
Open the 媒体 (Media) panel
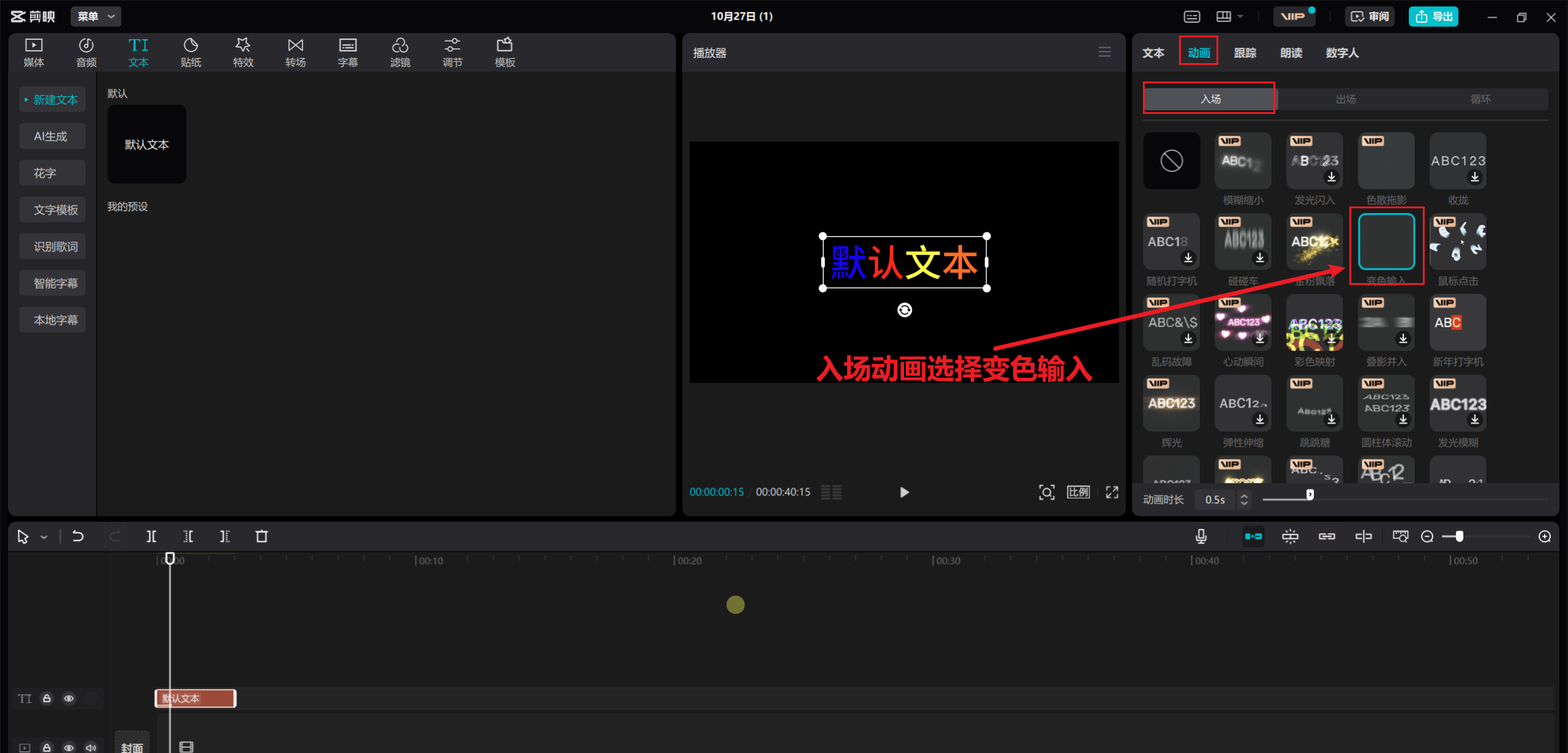coord(33,51)
